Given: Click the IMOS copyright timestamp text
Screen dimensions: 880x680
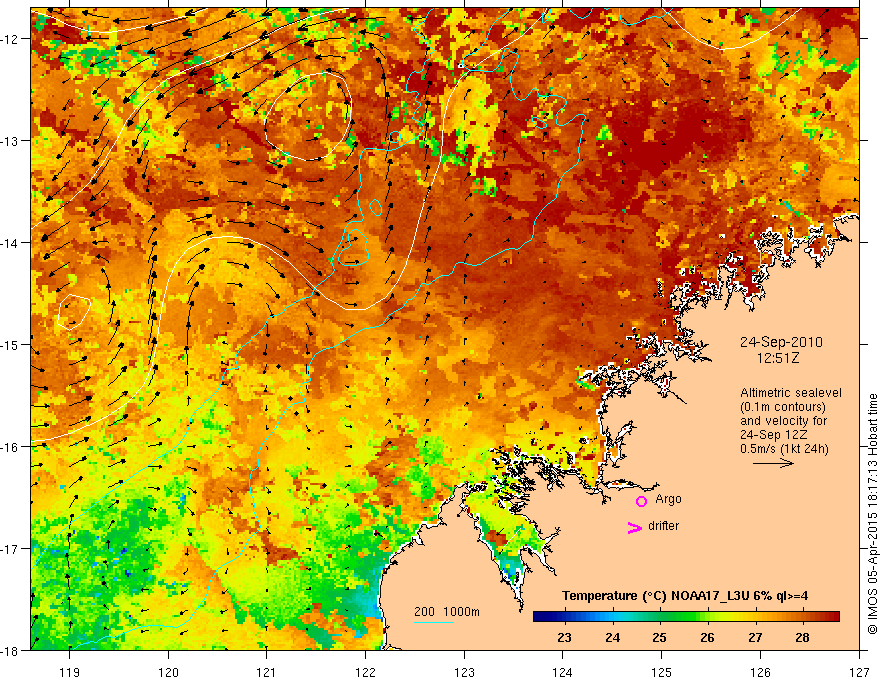Looking at the screenshot, I should (872, 514).
